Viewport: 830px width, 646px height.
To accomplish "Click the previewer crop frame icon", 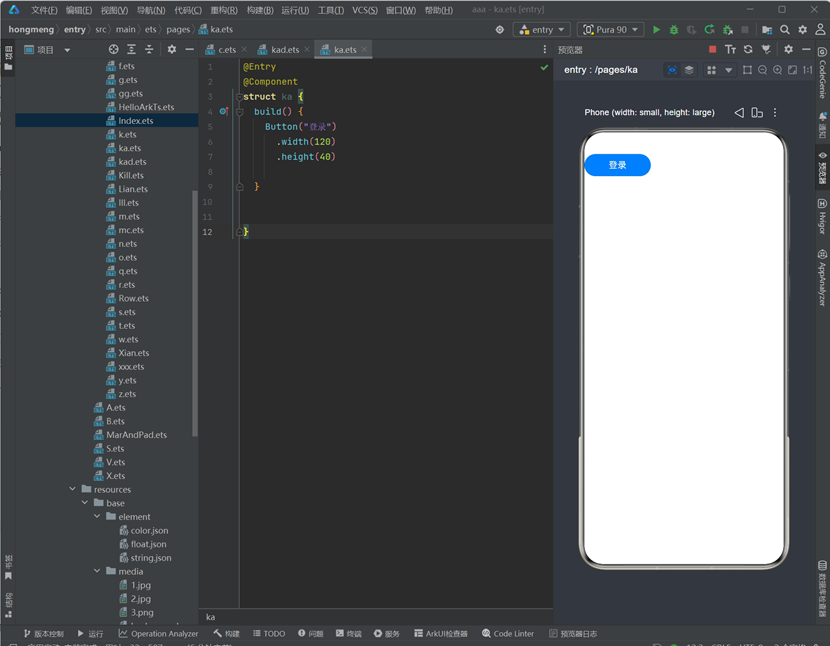I will tap(747, 70).
